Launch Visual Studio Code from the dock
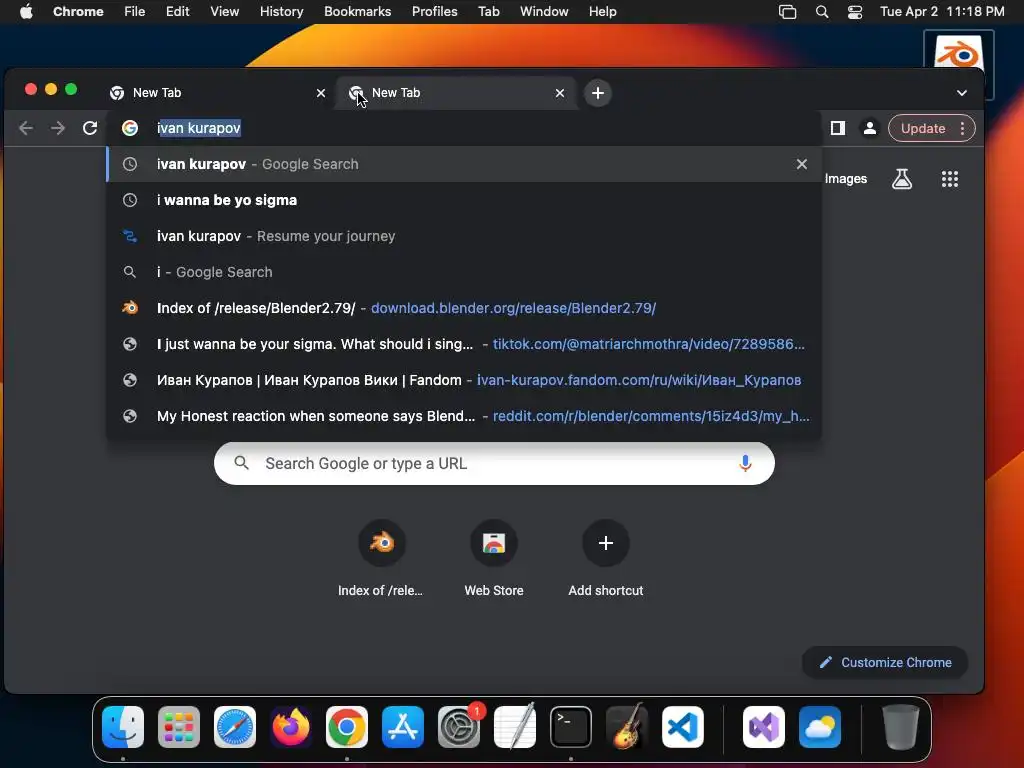 click(x=683, y=727)
